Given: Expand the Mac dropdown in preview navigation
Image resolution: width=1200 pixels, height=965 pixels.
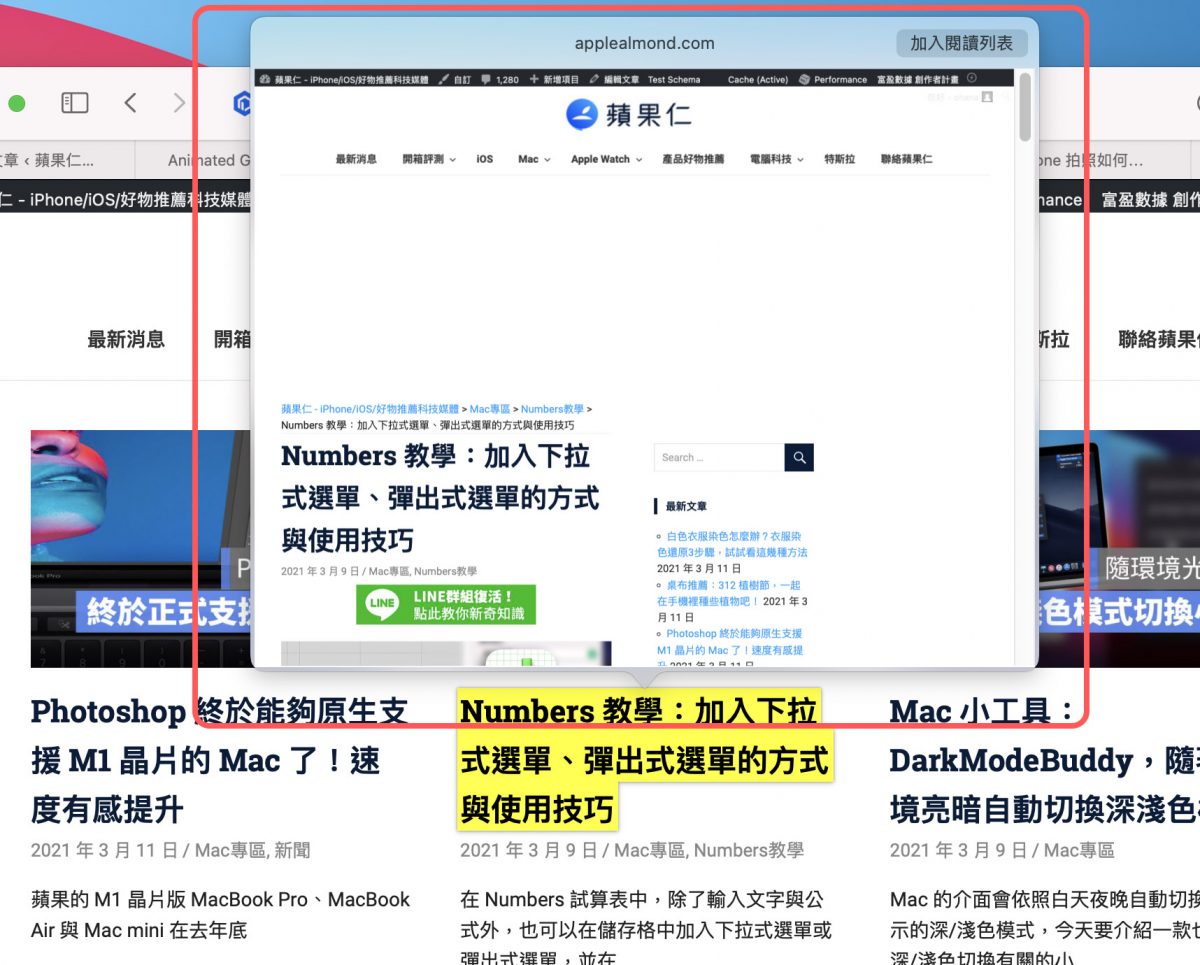Looking at the screenshot, I should pos(534,159).
